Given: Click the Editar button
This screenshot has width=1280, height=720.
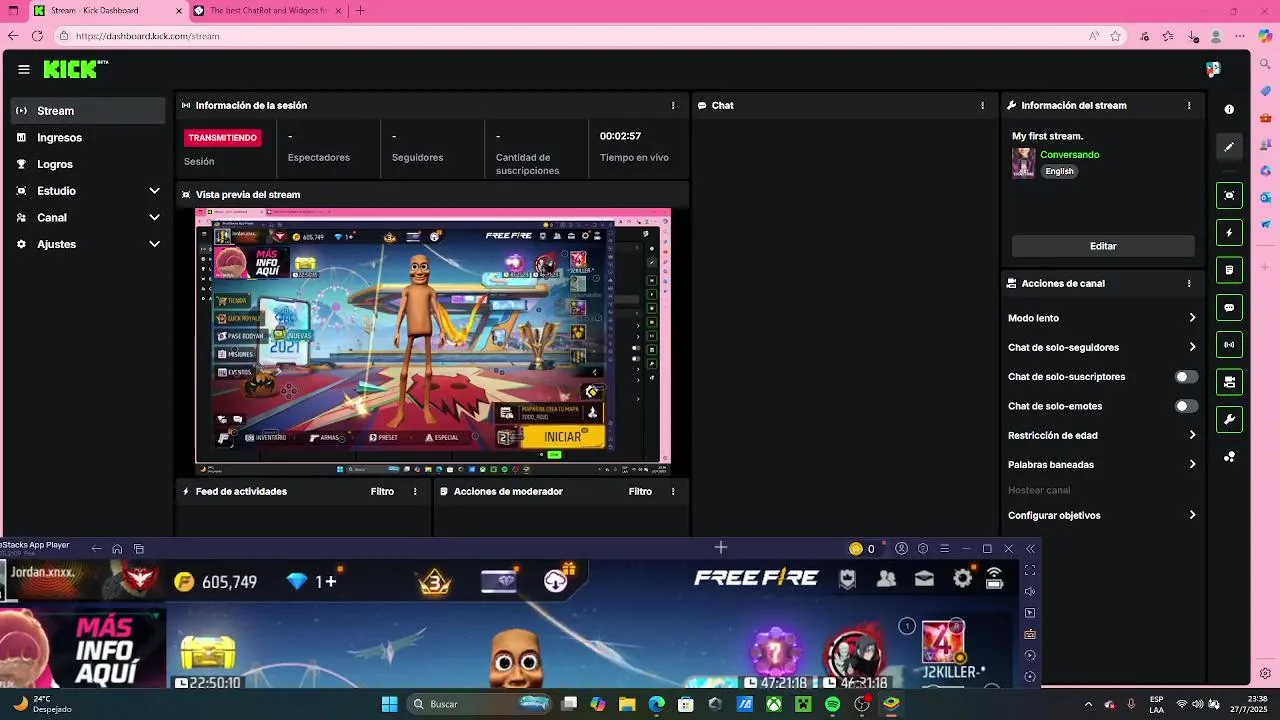Looking at the screenshot, I should pyautogui.click(x=1103, y=246).
